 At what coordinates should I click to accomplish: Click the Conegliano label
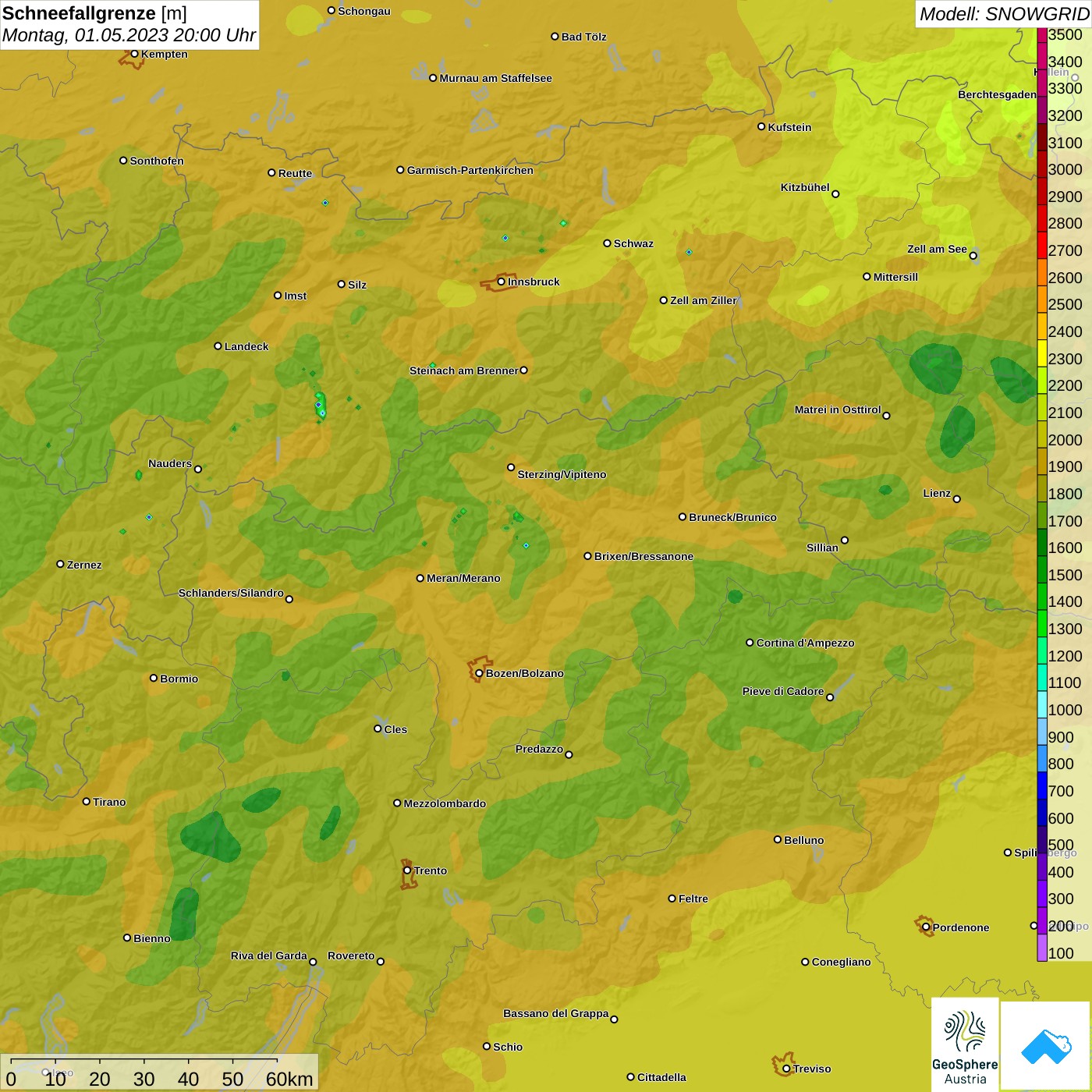[841, 962]
